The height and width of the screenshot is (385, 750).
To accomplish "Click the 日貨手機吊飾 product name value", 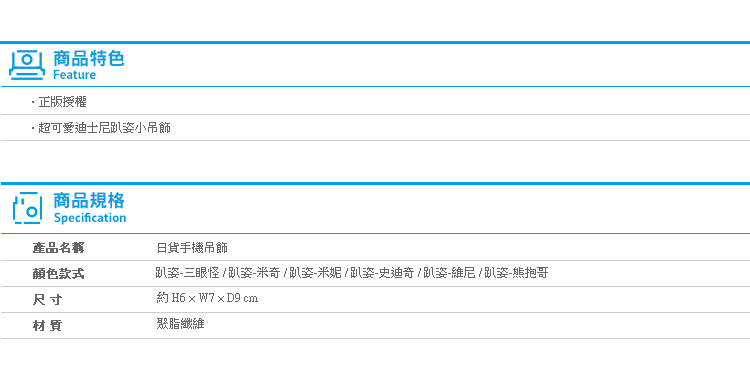I will click(x=192, y=248).
